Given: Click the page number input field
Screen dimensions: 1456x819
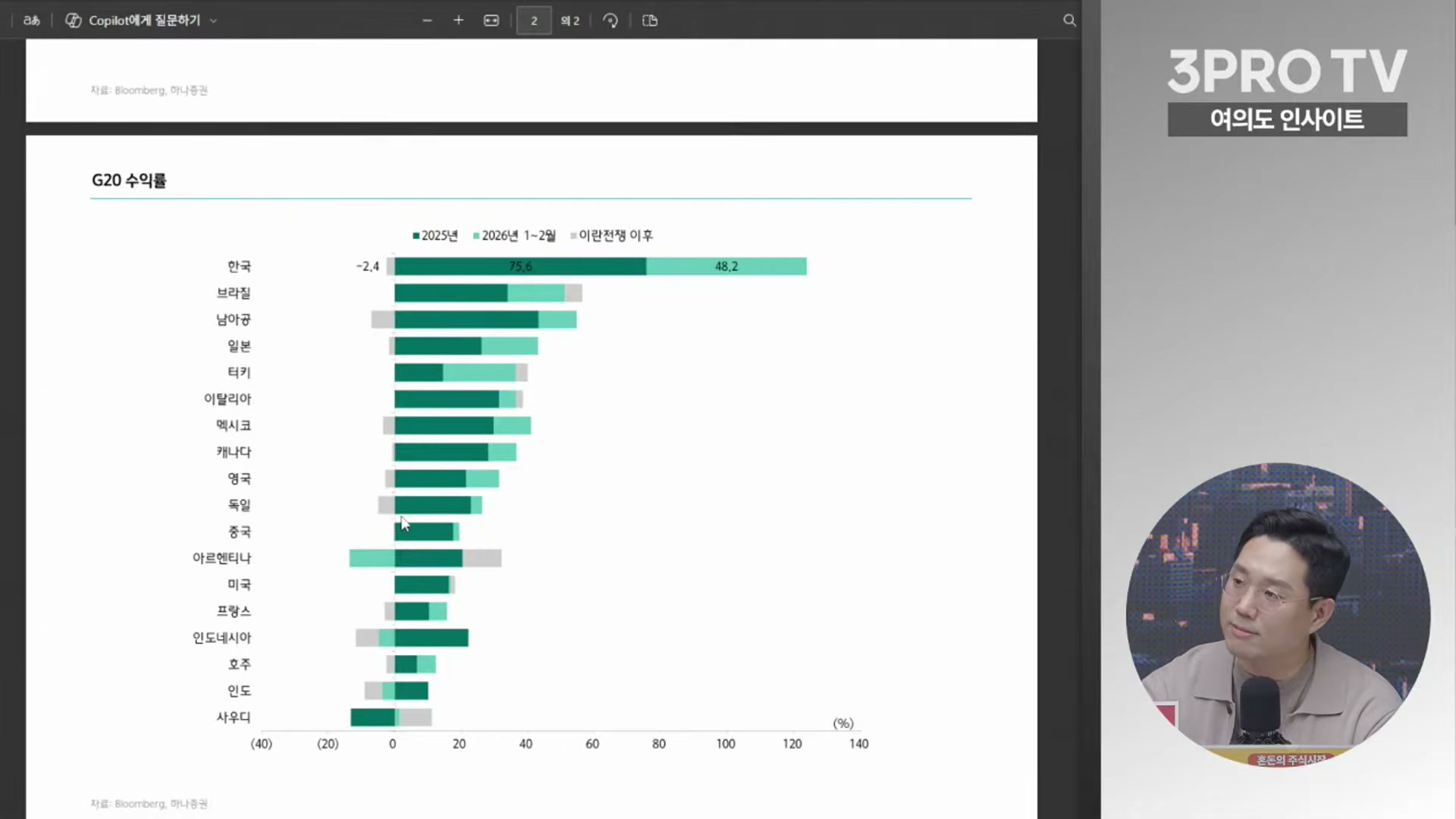Looking at the screenshot, I should (534, 20).
